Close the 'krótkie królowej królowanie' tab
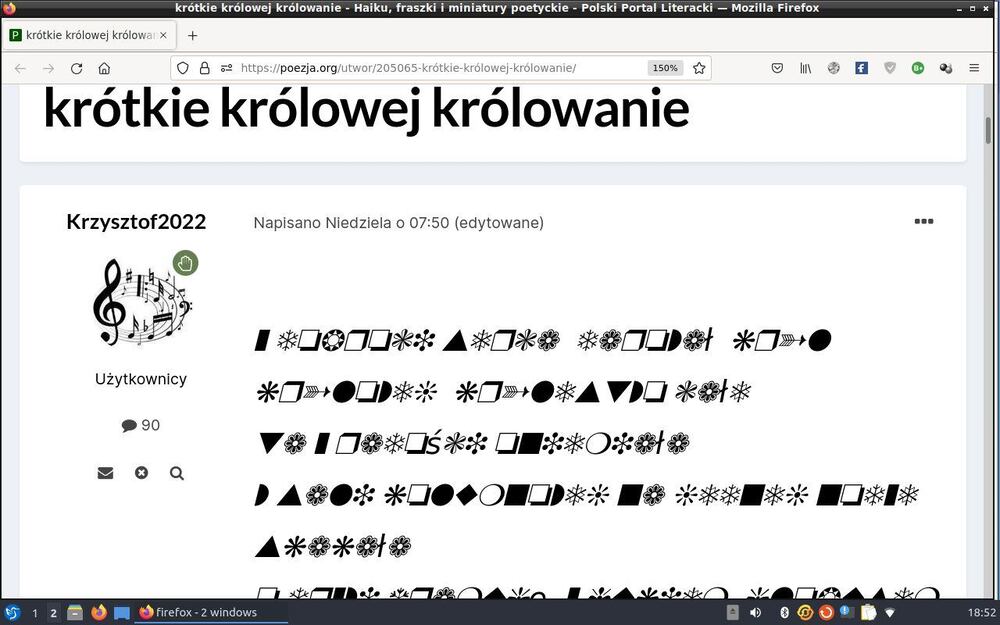 (x=163, y=35)
